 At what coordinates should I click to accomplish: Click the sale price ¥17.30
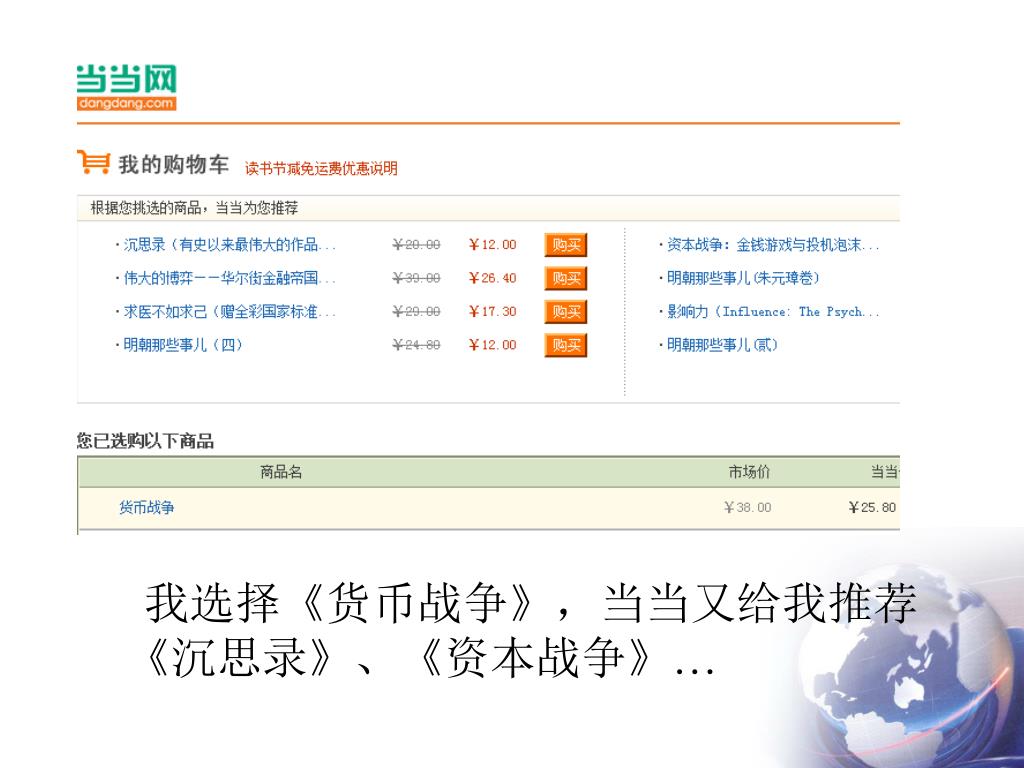492,312
